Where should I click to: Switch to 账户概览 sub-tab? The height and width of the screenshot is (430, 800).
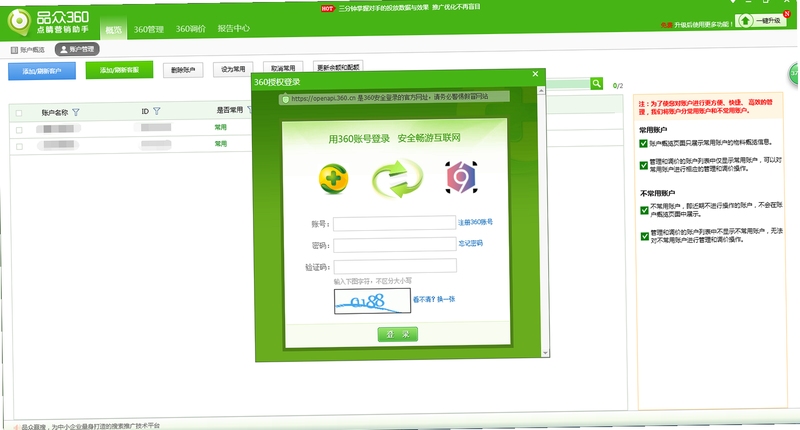point(28,50)
